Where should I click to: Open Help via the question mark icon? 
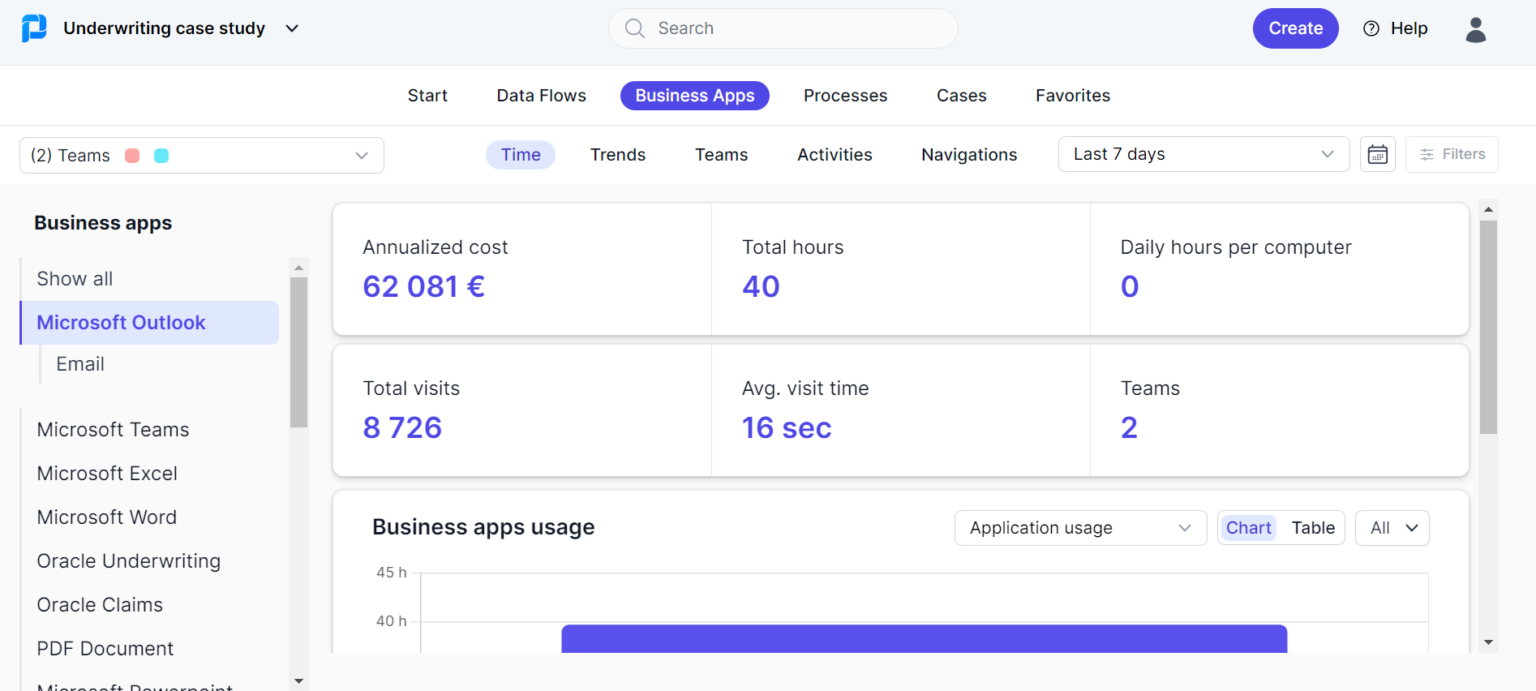coord(1371,28)
